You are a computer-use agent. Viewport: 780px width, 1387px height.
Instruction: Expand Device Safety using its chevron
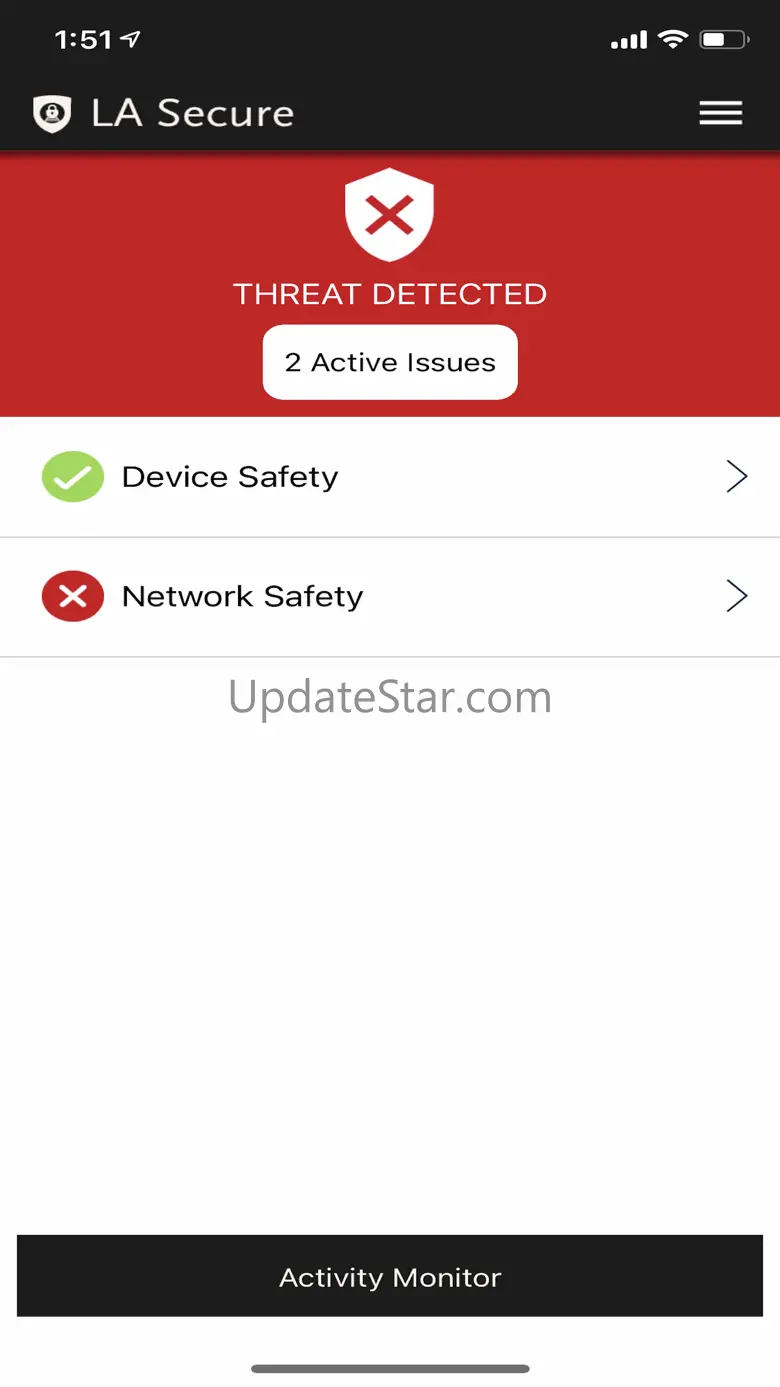coord(737,477)
